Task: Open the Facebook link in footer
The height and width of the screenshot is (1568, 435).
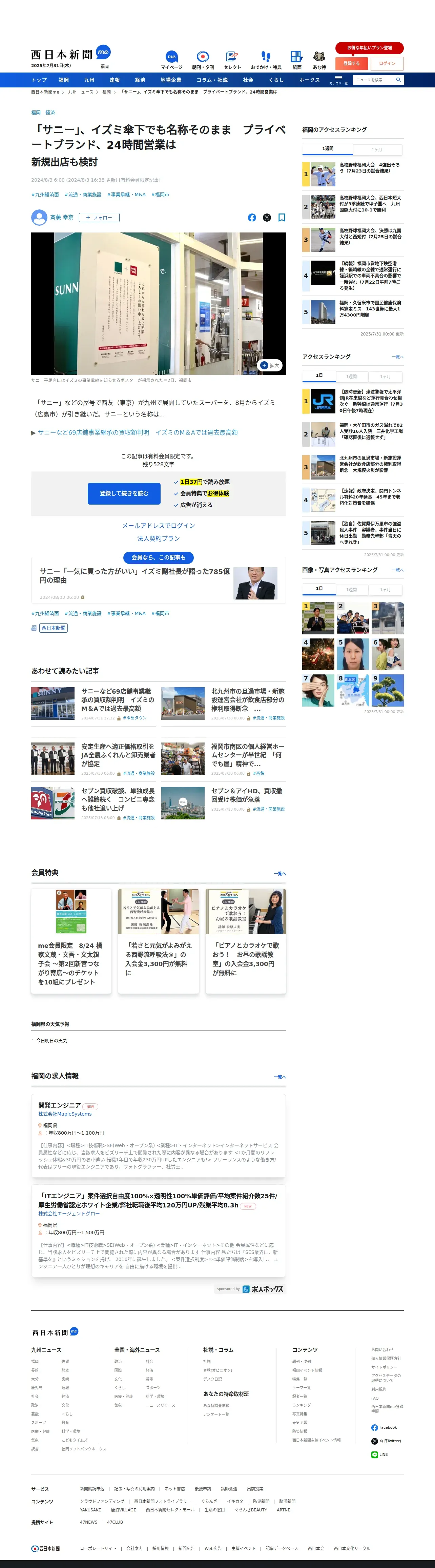Action: [384, 1427]
